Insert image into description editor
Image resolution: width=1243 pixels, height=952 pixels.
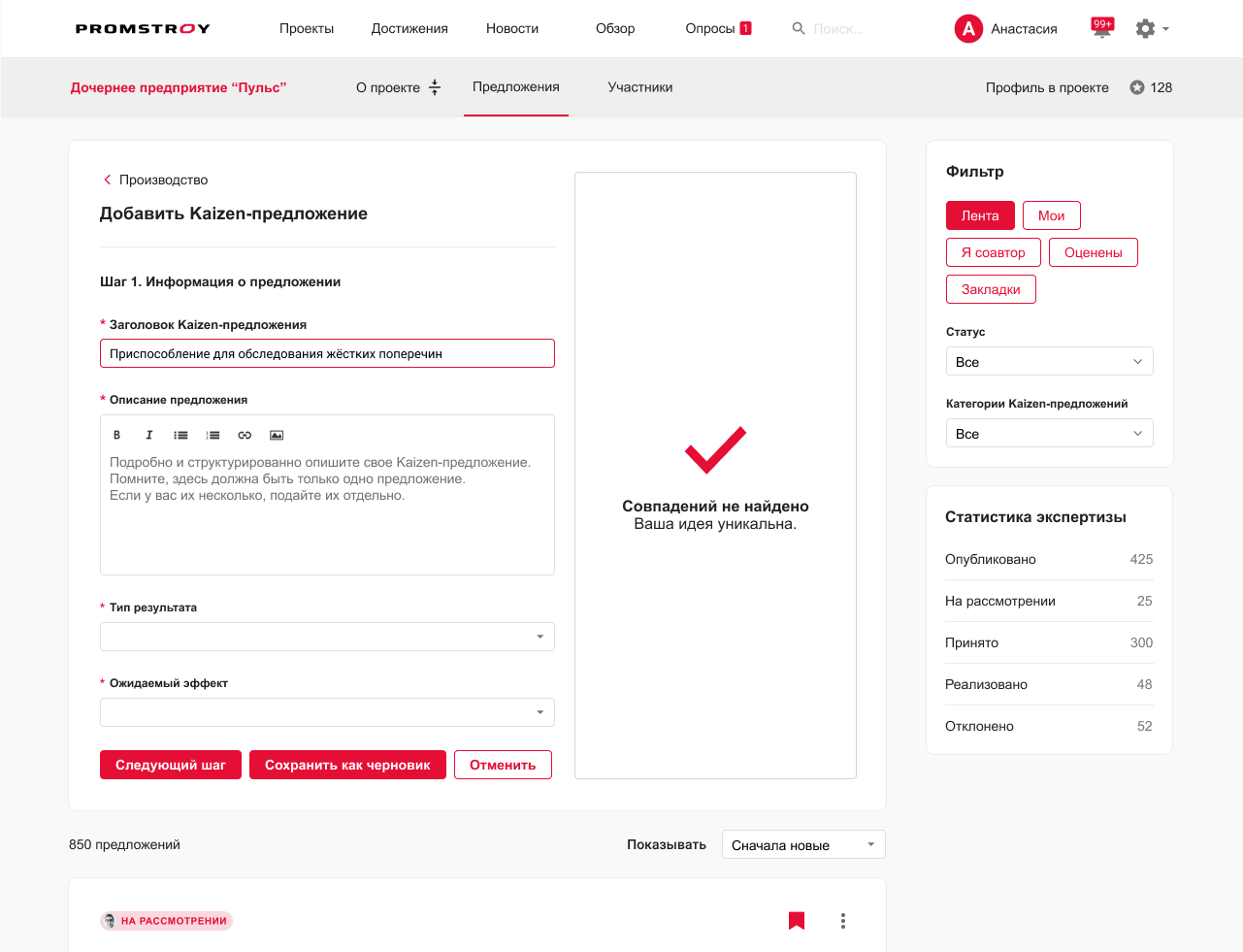pos(277,435)
